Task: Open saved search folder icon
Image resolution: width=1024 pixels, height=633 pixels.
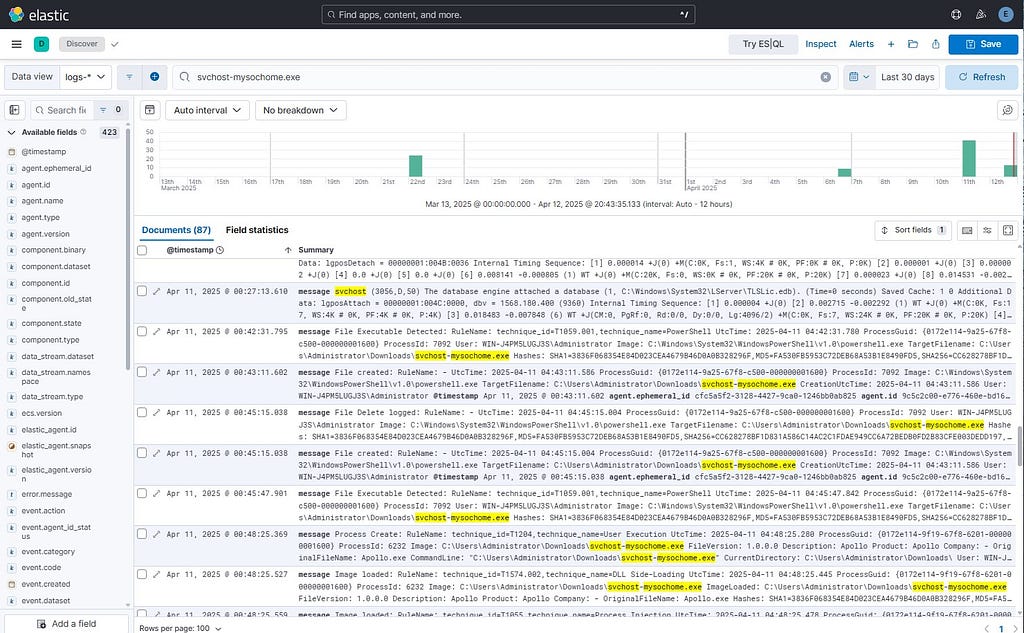Action: (913, 44)
